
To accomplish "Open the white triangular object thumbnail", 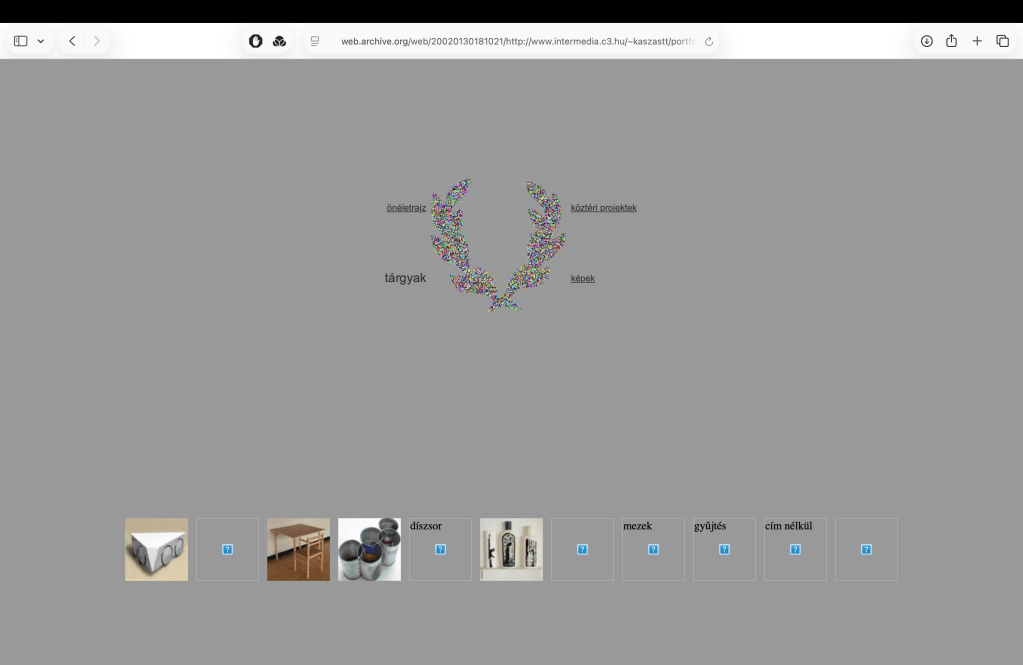I will [x=157, y=549].
